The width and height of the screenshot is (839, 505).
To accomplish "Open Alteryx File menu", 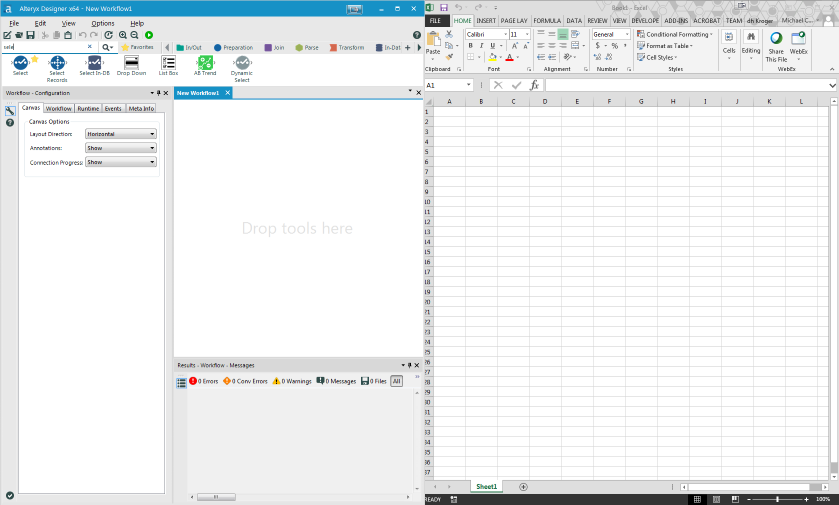I will (x=14, y=23).
